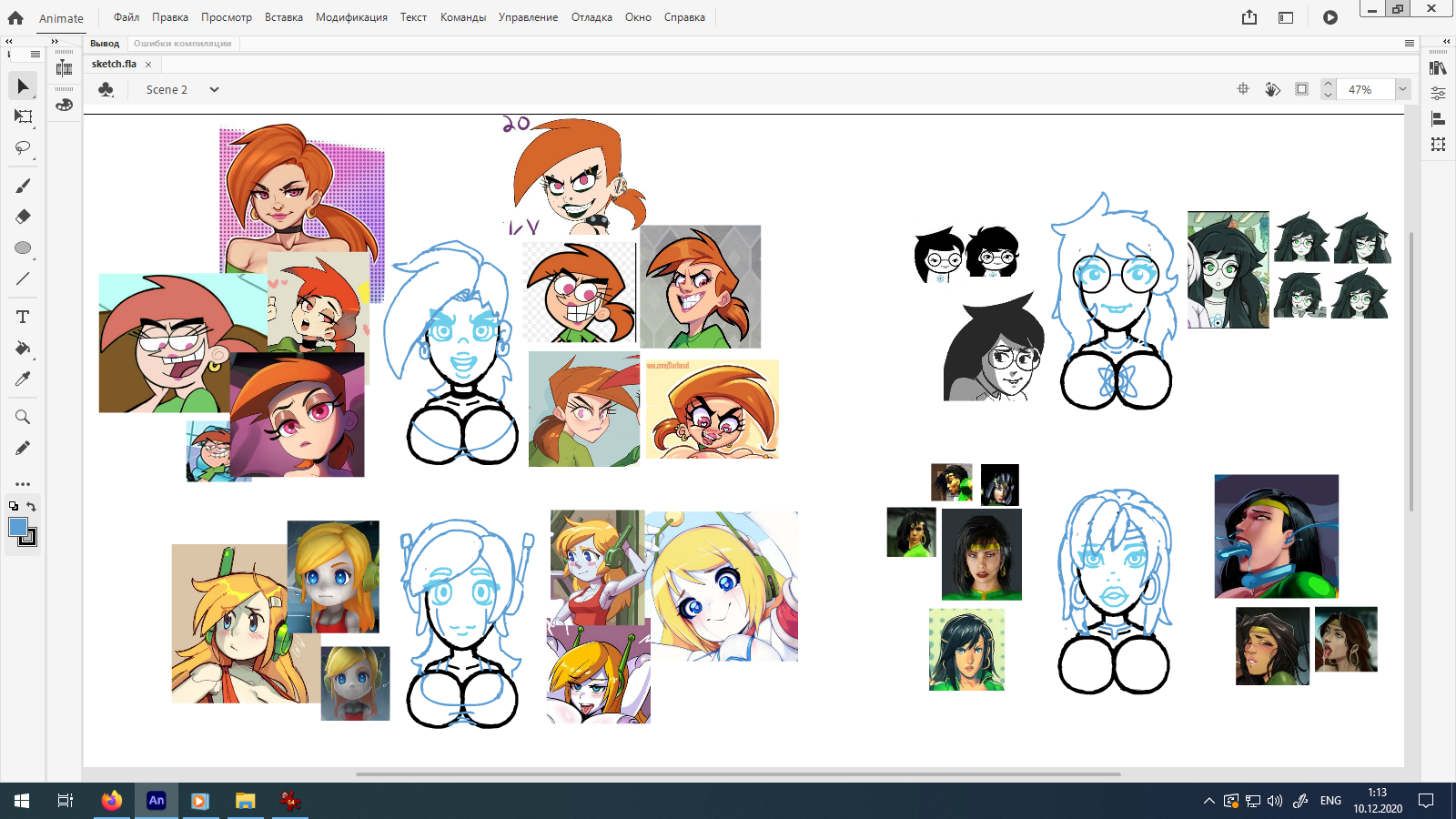Select the Text tool

coord(23,317)
